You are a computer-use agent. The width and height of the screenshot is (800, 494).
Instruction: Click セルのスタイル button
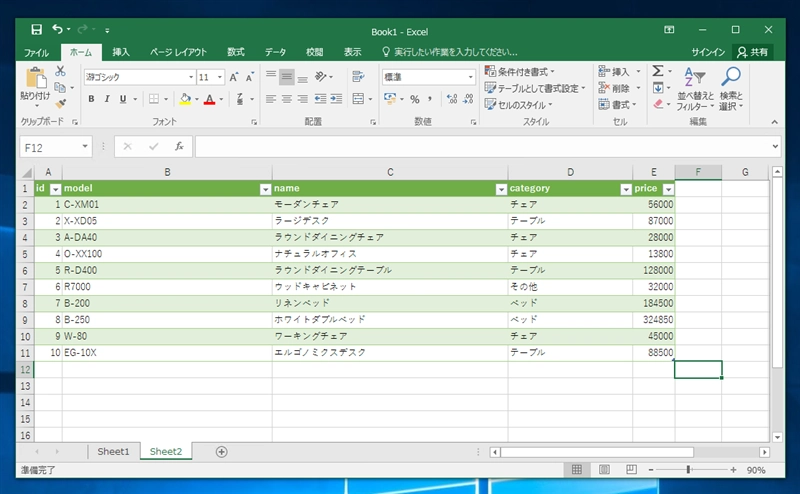pyautogui.click(x=519, y=105)
